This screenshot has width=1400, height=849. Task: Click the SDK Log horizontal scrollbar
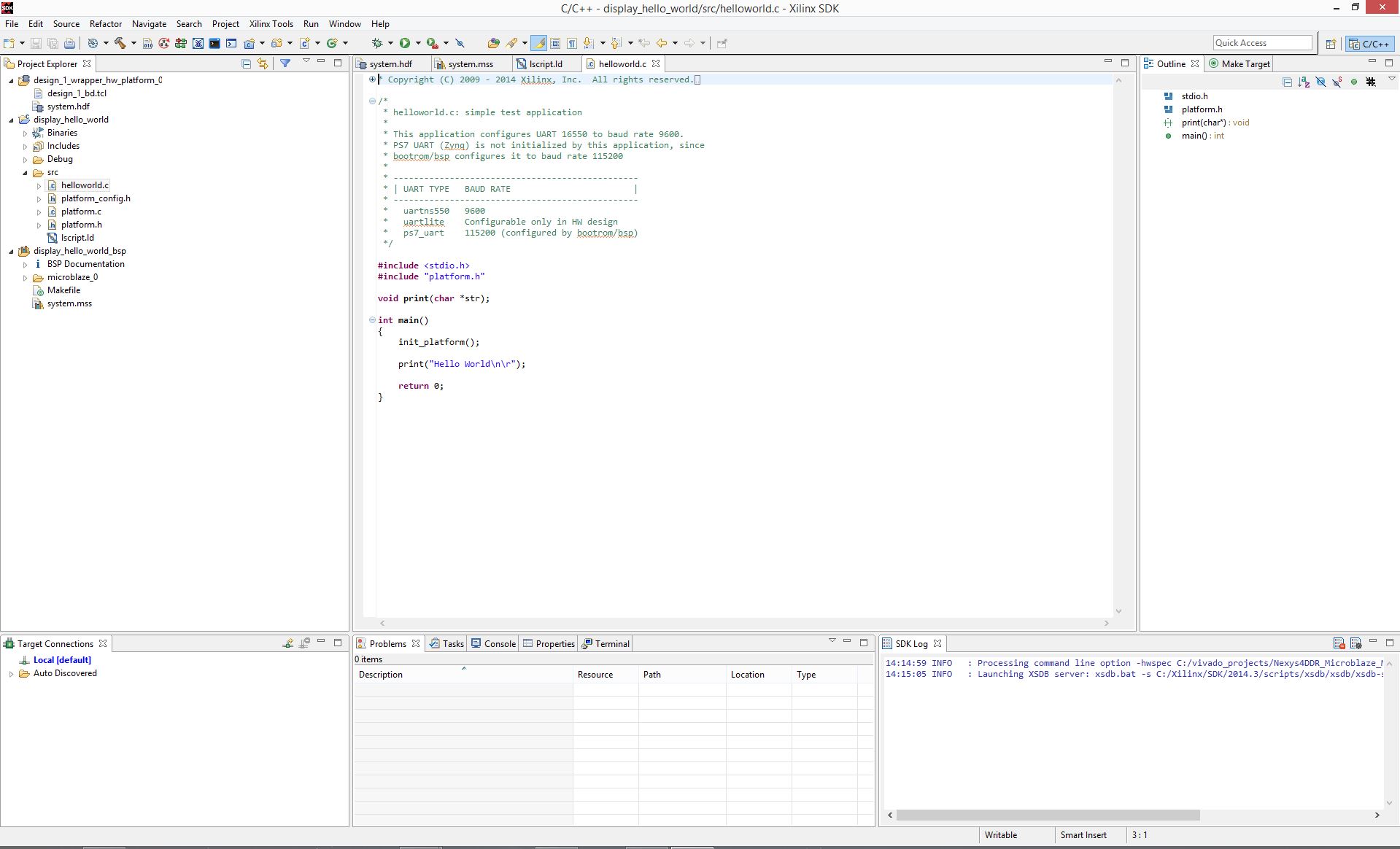tap(1048, 815)
